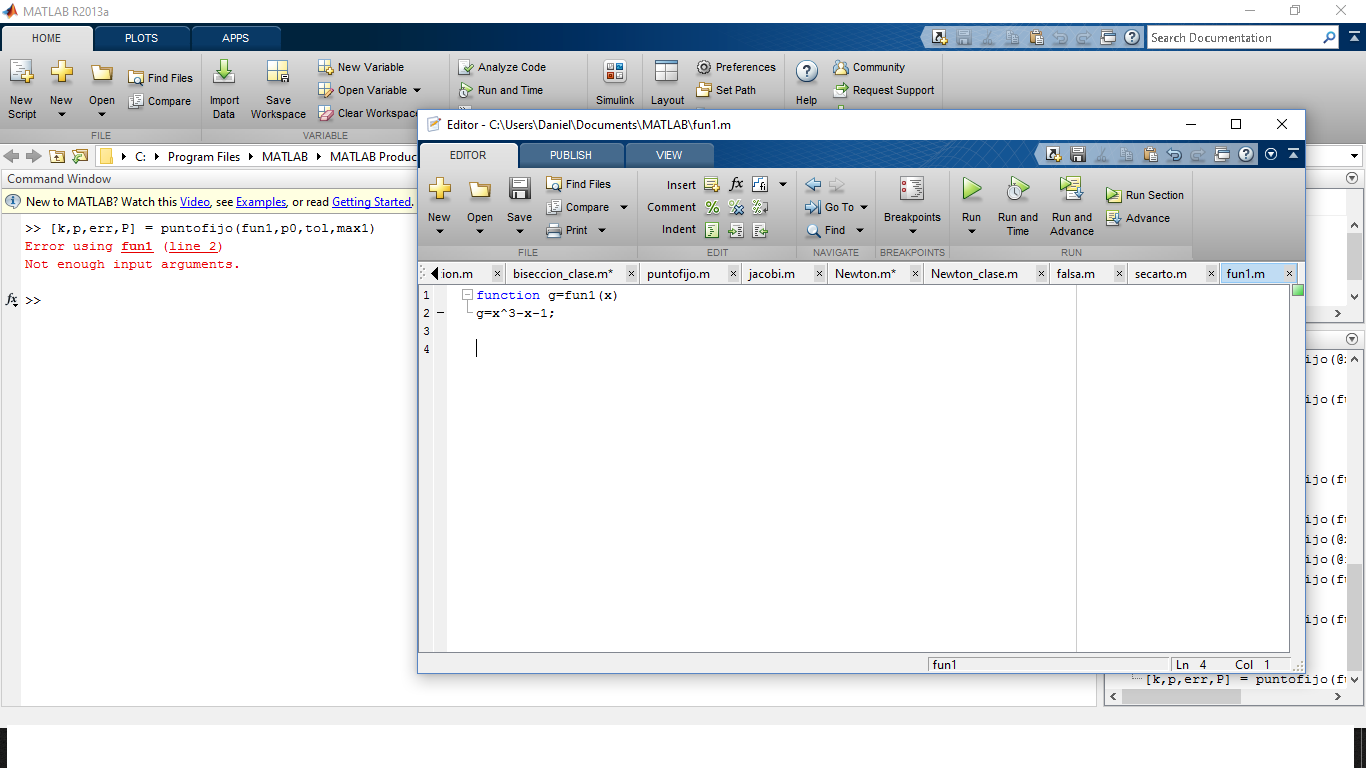This screenshot has width=1366, height=768.
Task: Click Find Files in the Editor toolstrip
Action: (x=578, y=184)
